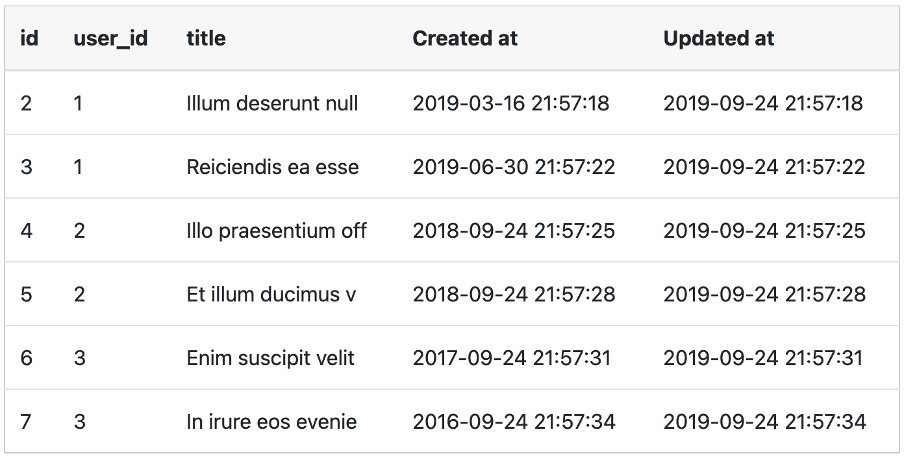Screen dimensions: 904x460
Task: Click updated date 2019-09-24 21:57:34
Action: 764,422
